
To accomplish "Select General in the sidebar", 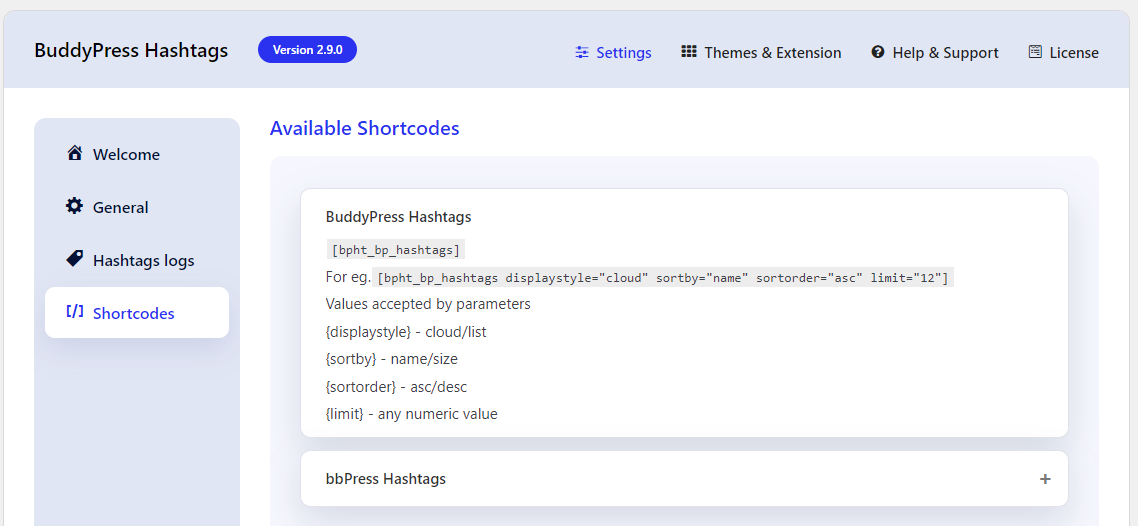I will (x=136, y=207).
